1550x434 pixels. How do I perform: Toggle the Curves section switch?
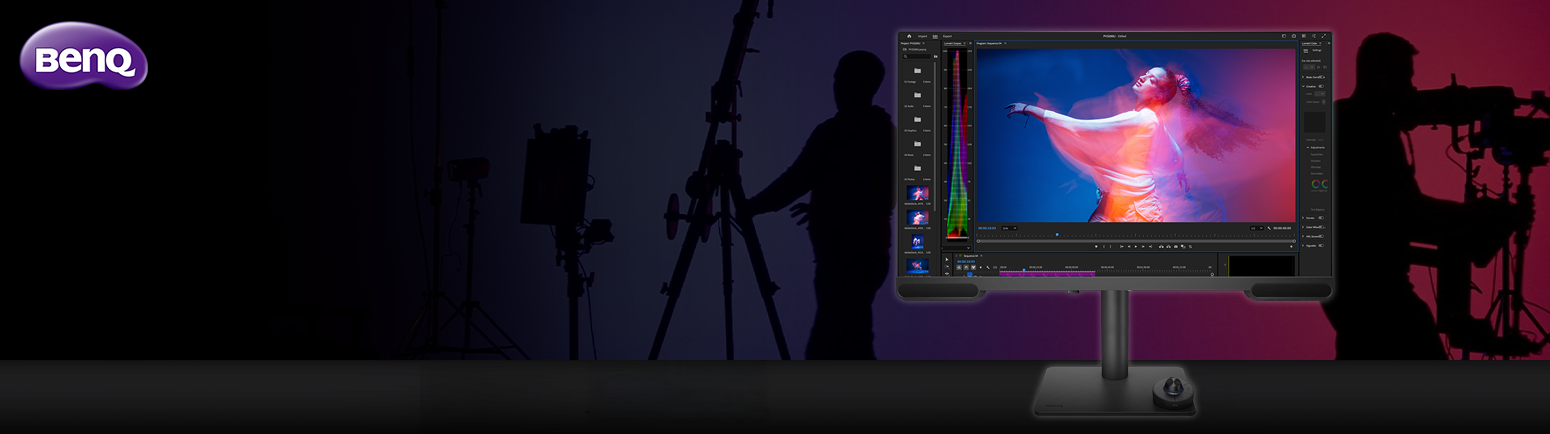coord(1321,217)
